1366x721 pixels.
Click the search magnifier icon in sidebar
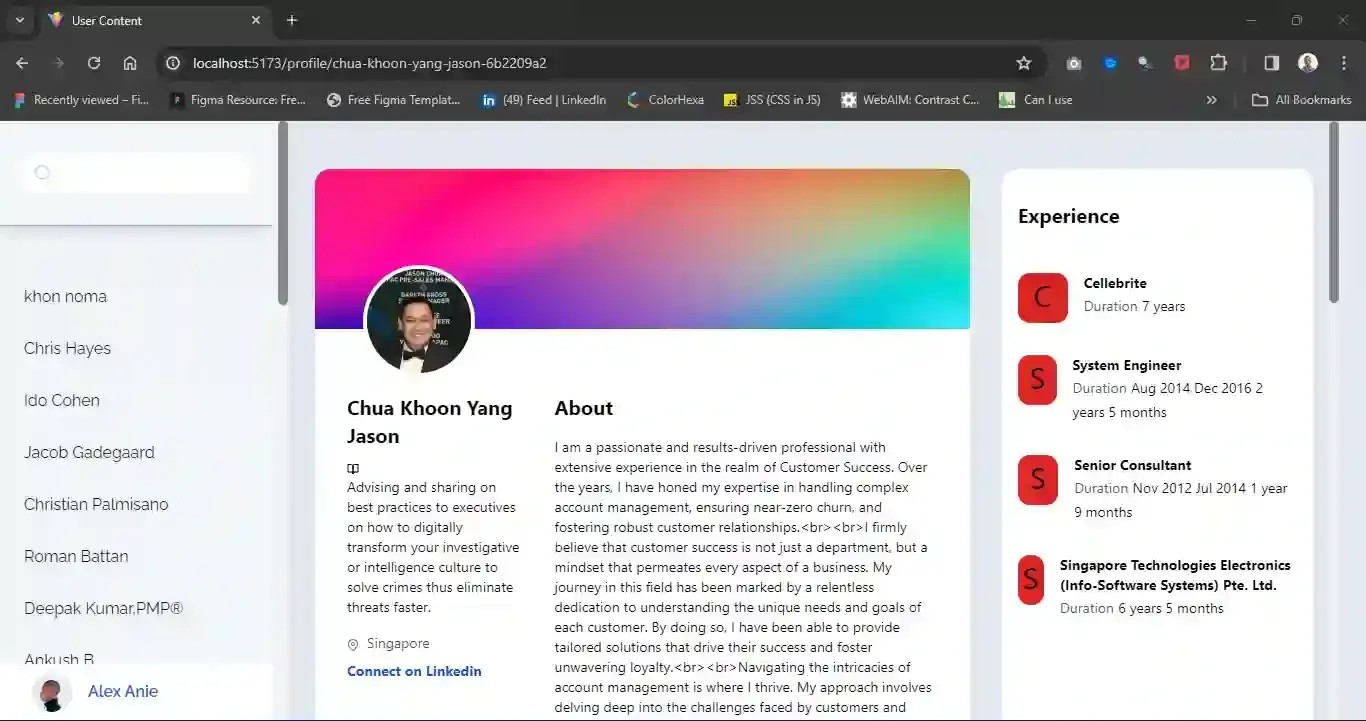point(42,173)
